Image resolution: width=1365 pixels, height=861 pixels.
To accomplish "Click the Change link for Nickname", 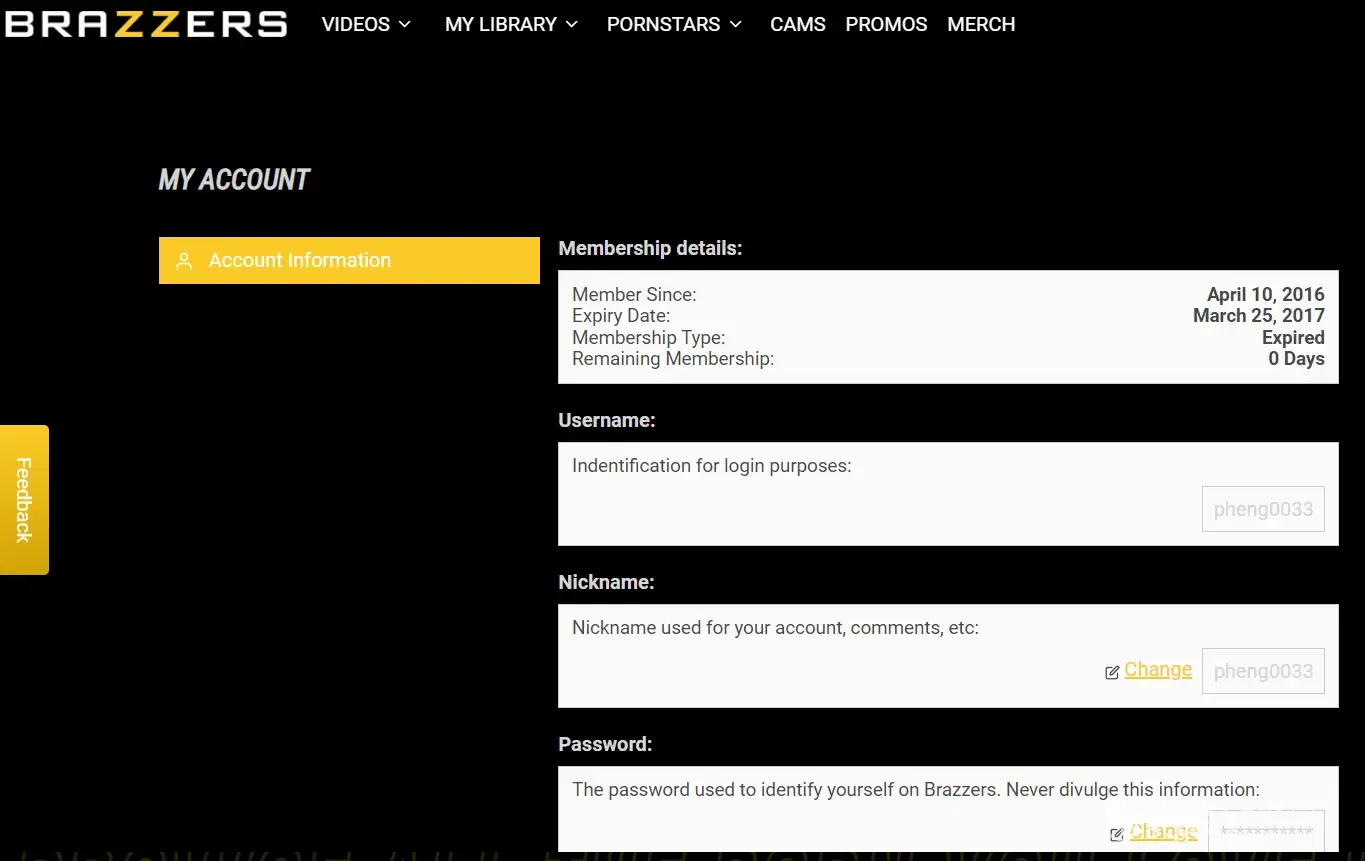I will [x=1158, y=670].
